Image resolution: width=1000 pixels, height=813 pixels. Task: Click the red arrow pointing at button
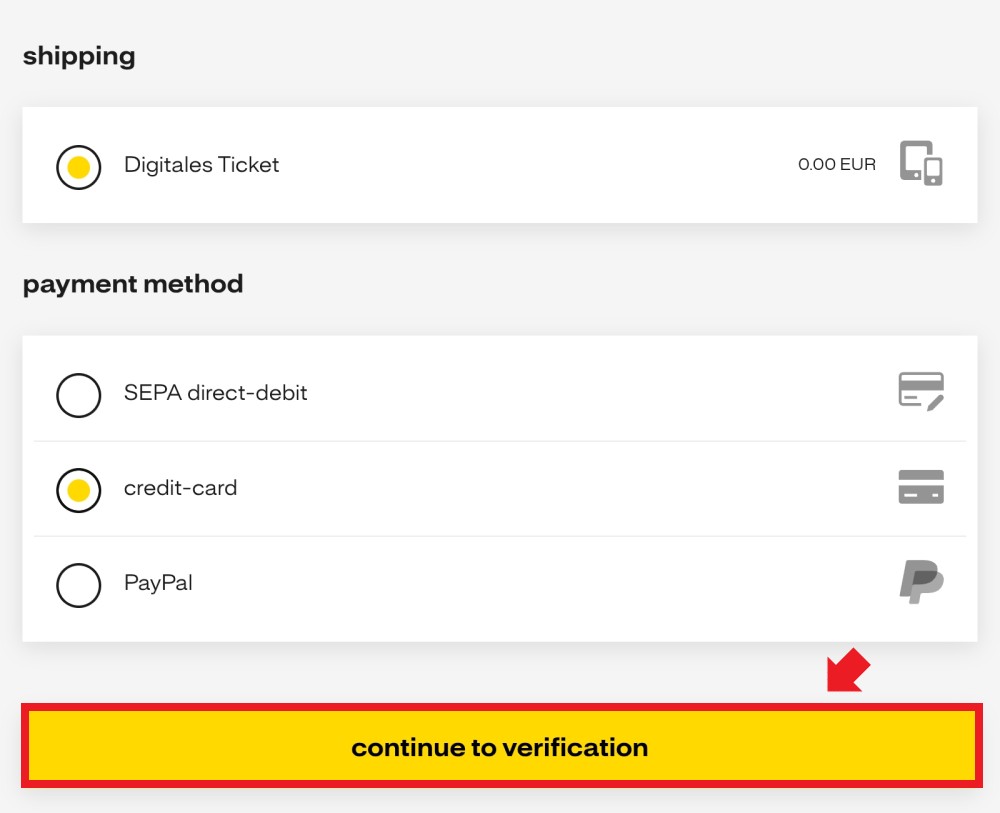tap(848, 671)
